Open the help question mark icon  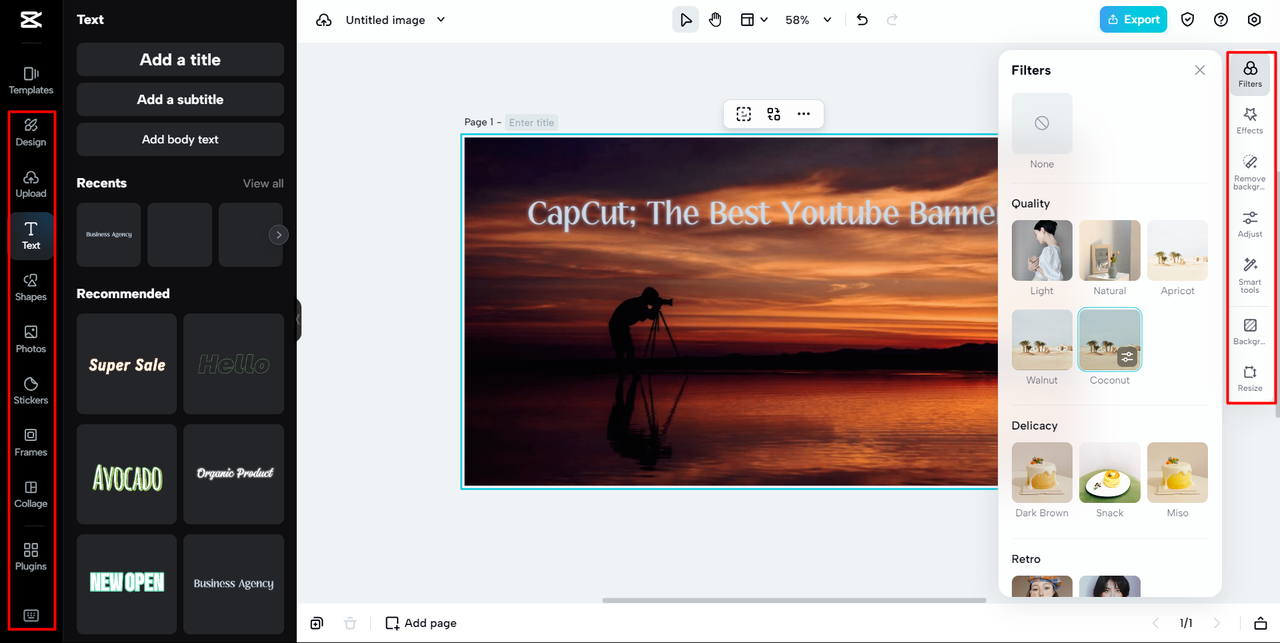(1221, 20)
